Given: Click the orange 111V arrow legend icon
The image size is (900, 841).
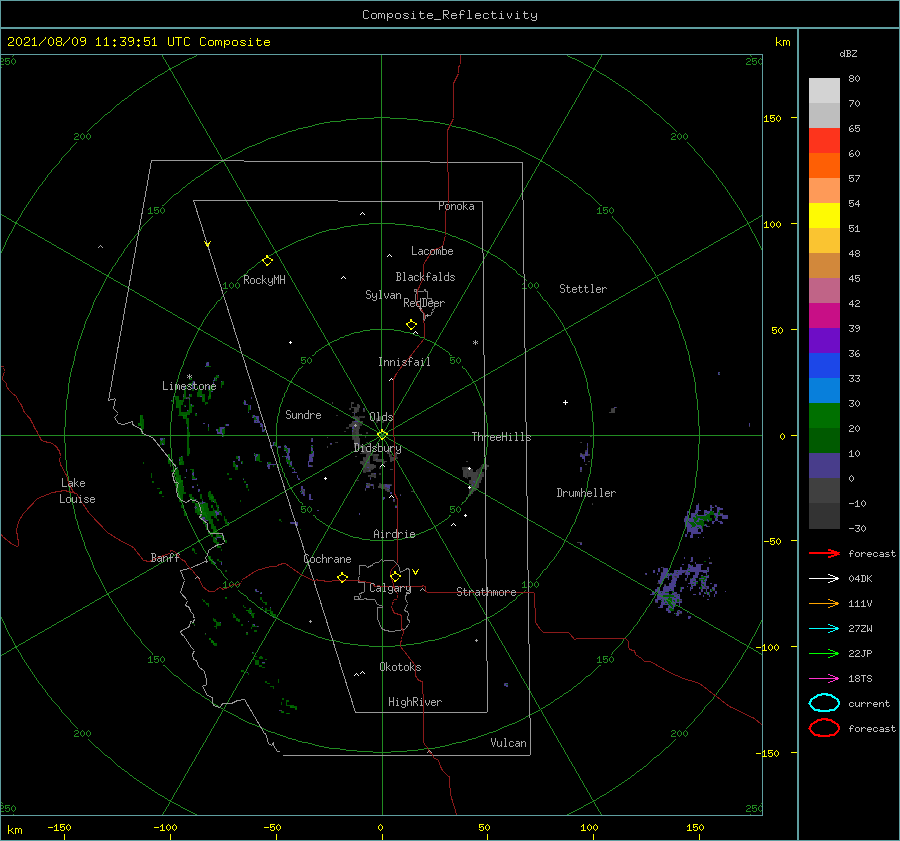Looking at the screenshot, I should (x=824, y=603).
